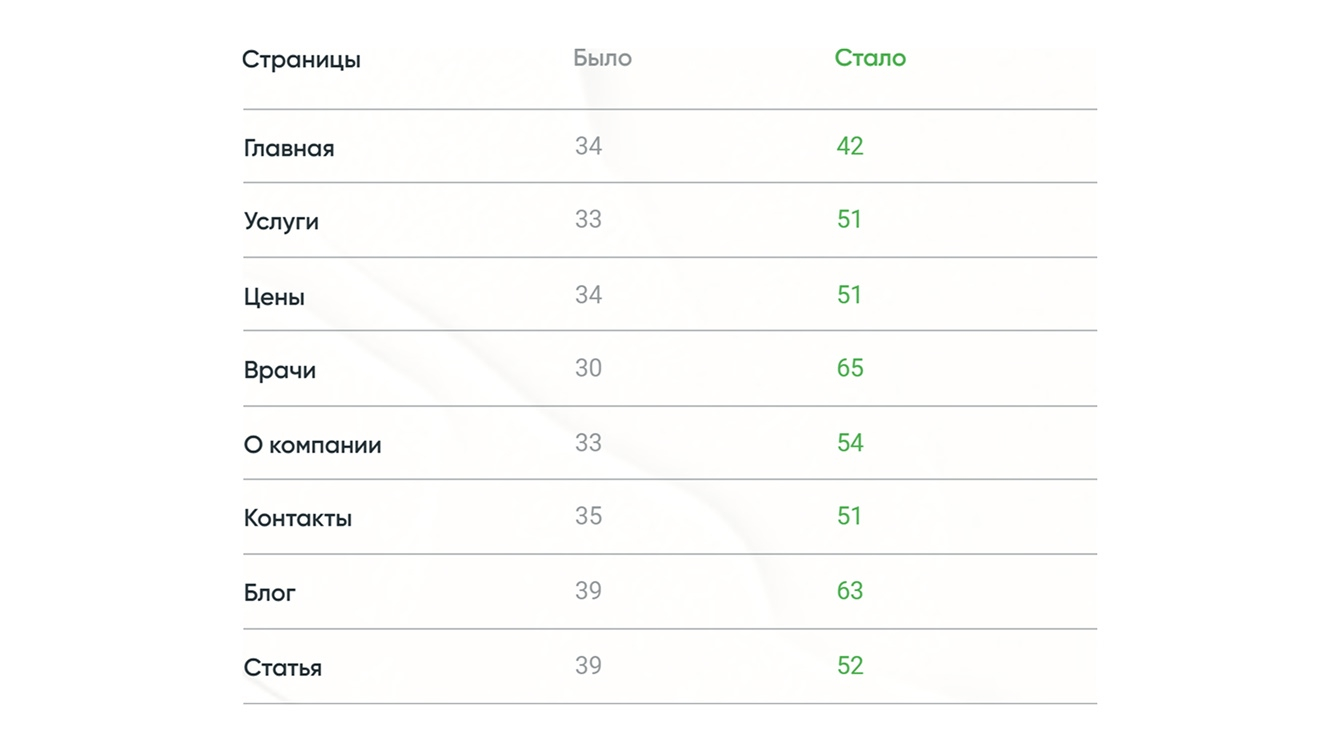Click the green value 65 for Врачи
1340x753 pixels.
[850, 368]
